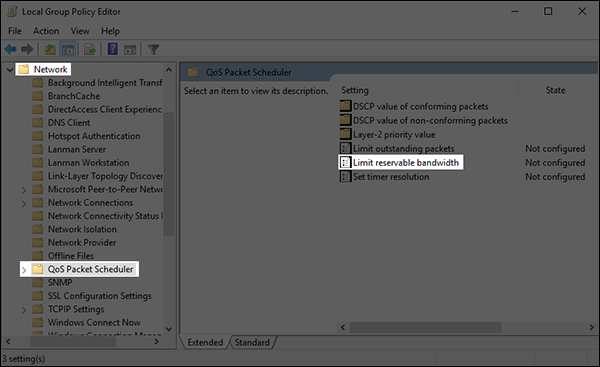The width and height of the screenshot is (600, 367).
Task: Maximize the Local Group Policy Editor window
Action: 548,11
